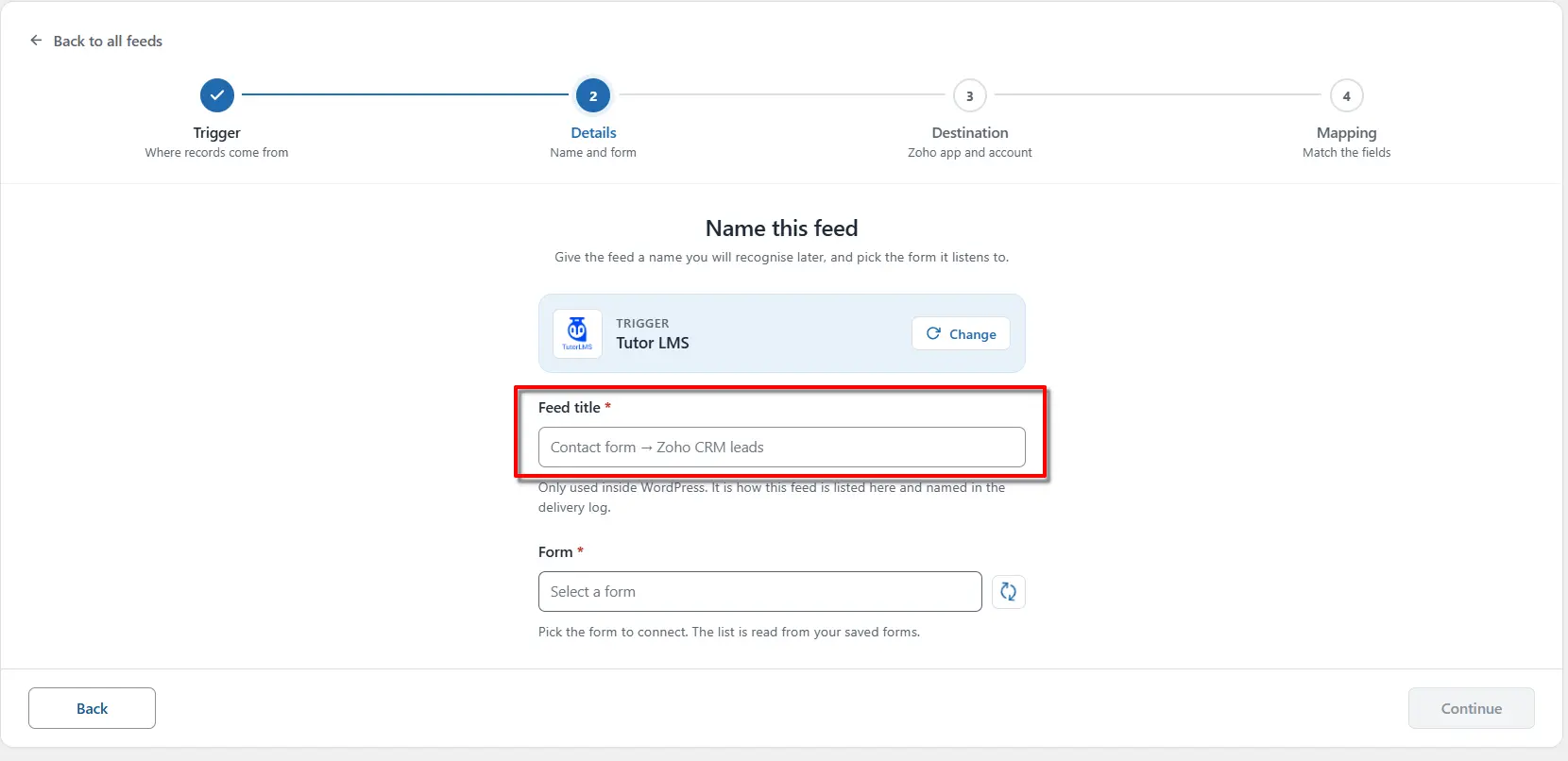
Task: Click the 'Where records come from' subtitle
Action: (x=216, y=152)
